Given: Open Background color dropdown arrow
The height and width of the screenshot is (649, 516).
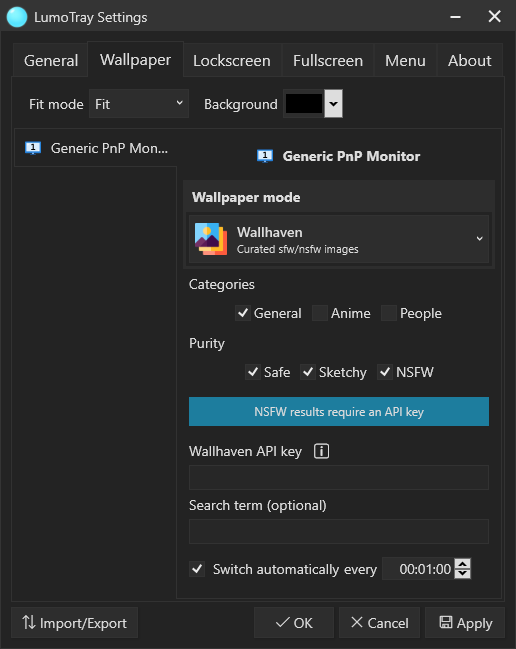Looking at the screenshot, I should [333, 103].
